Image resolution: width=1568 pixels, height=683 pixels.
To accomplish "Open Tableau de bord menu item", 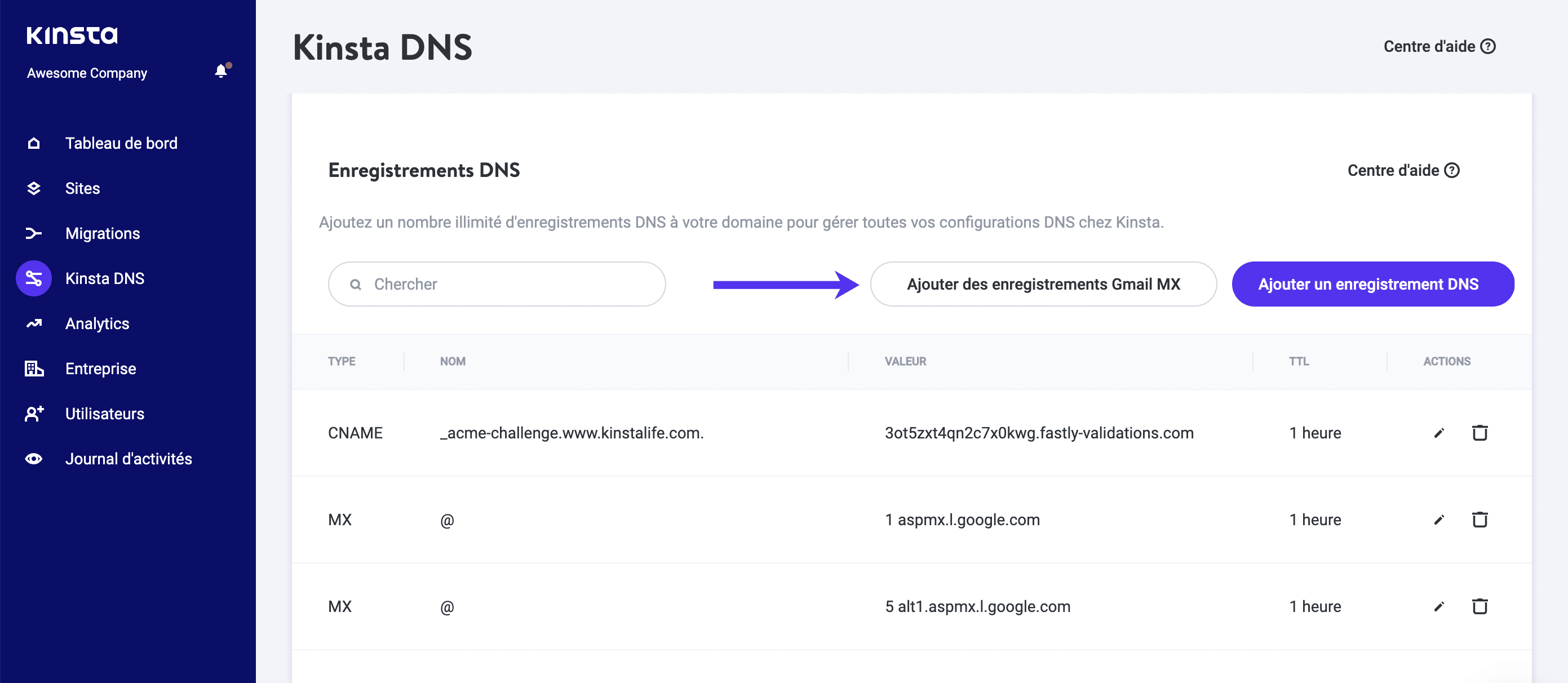I will [x=121, y=143].
